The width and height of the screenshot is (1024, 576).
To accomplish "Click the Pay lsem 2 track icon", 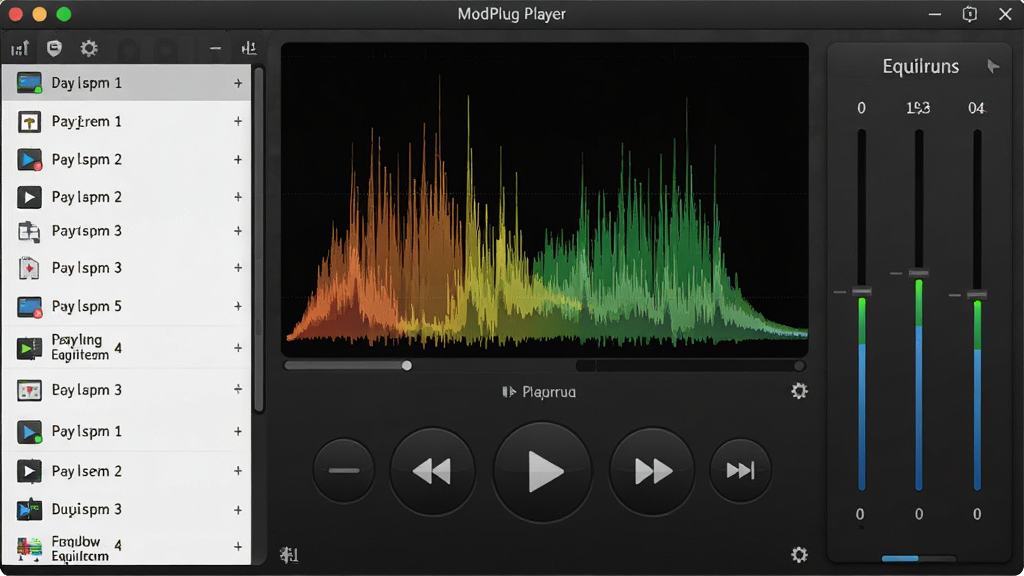I will point(29,471).
